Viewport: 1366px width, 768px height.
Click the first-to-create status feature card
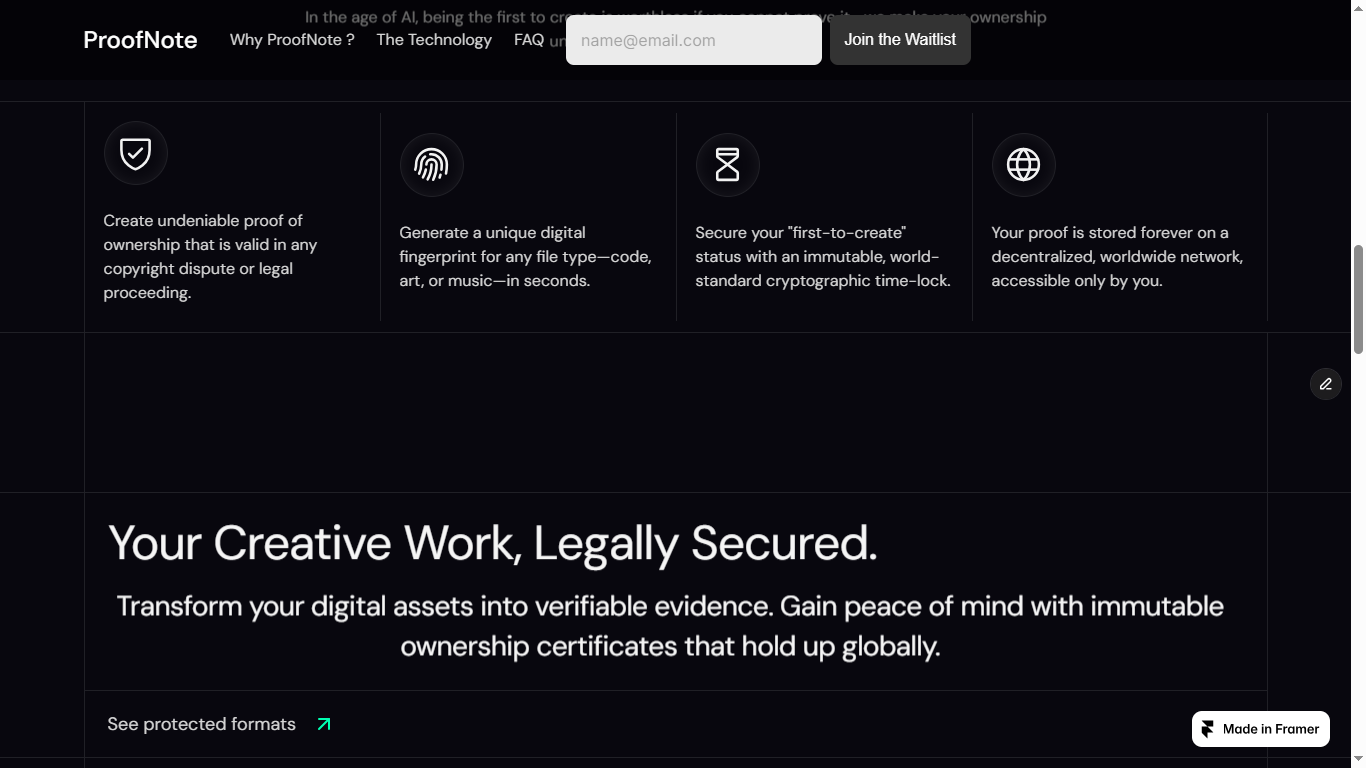(x=823, y=216)
